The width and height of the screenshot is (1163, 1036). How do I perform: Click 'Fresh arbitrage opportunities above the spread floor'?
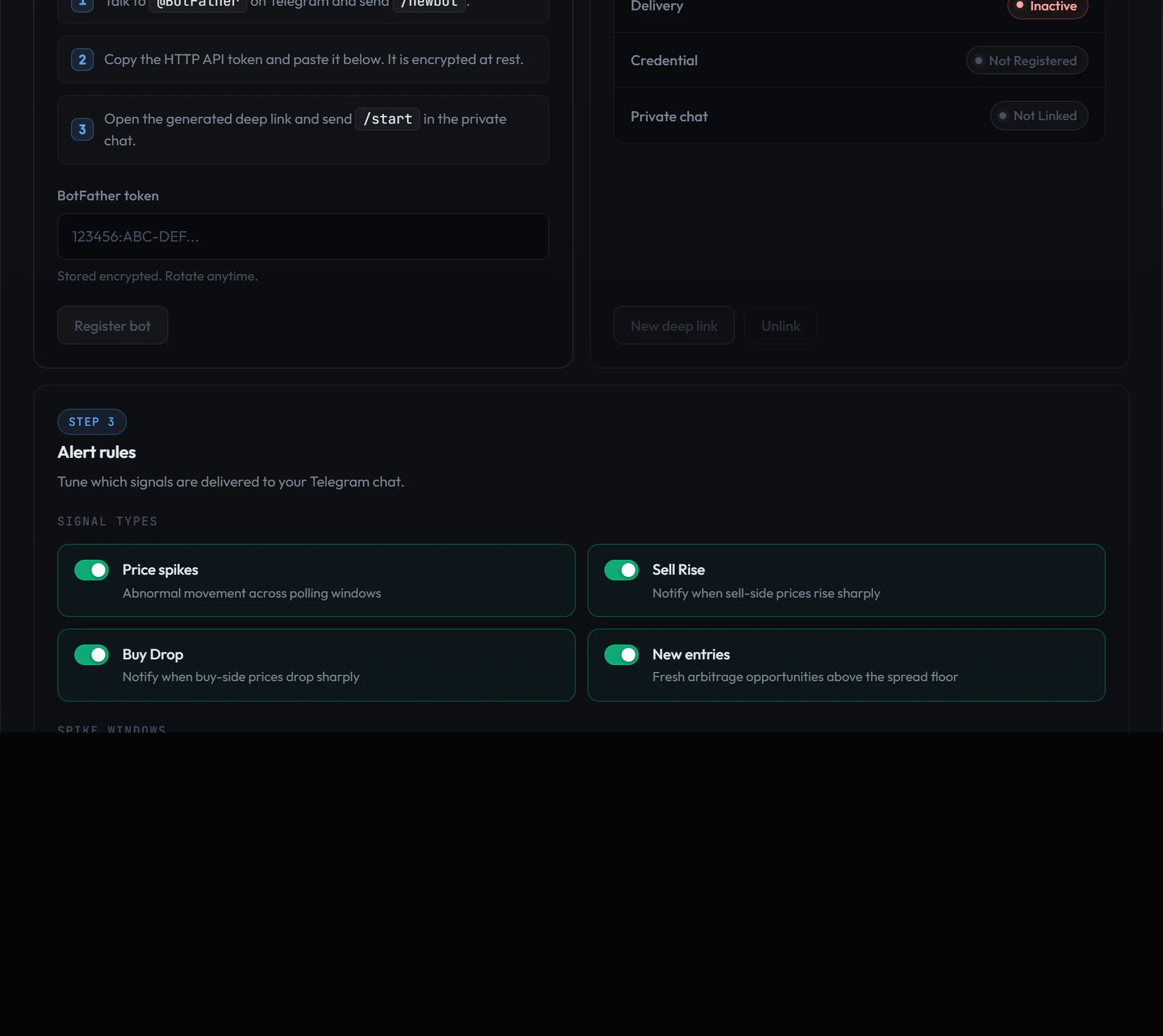click(805, 677)
